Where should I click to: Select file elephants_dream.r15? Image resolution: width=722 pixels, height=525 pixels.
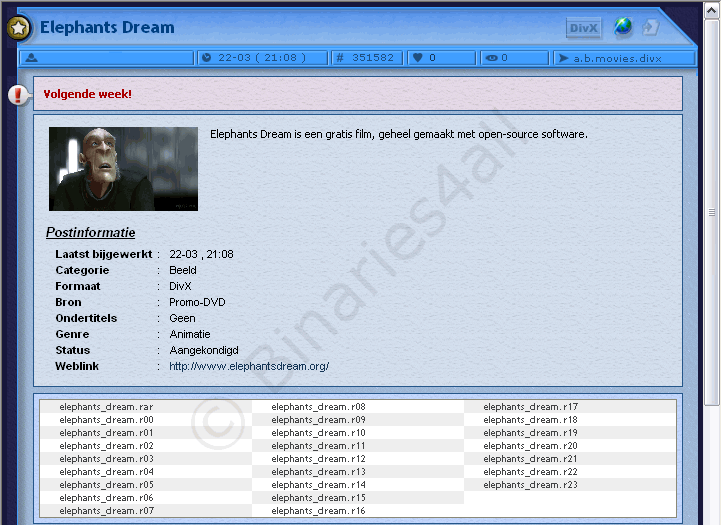pyautogui.click(x=318, y=497)
